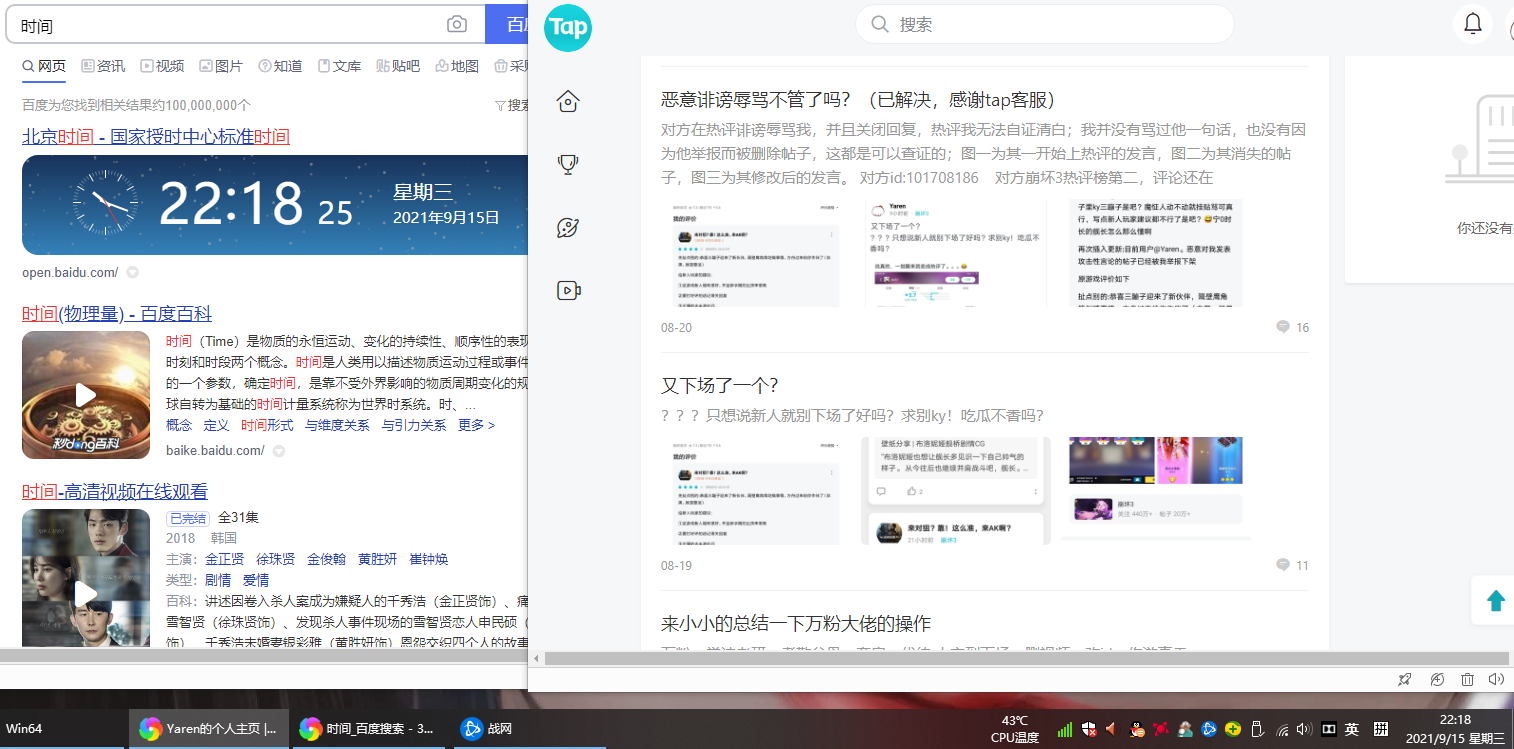Click the blue Baidu search button
The height and width of the screenshot is (749, 1514).
pos(507,24)
